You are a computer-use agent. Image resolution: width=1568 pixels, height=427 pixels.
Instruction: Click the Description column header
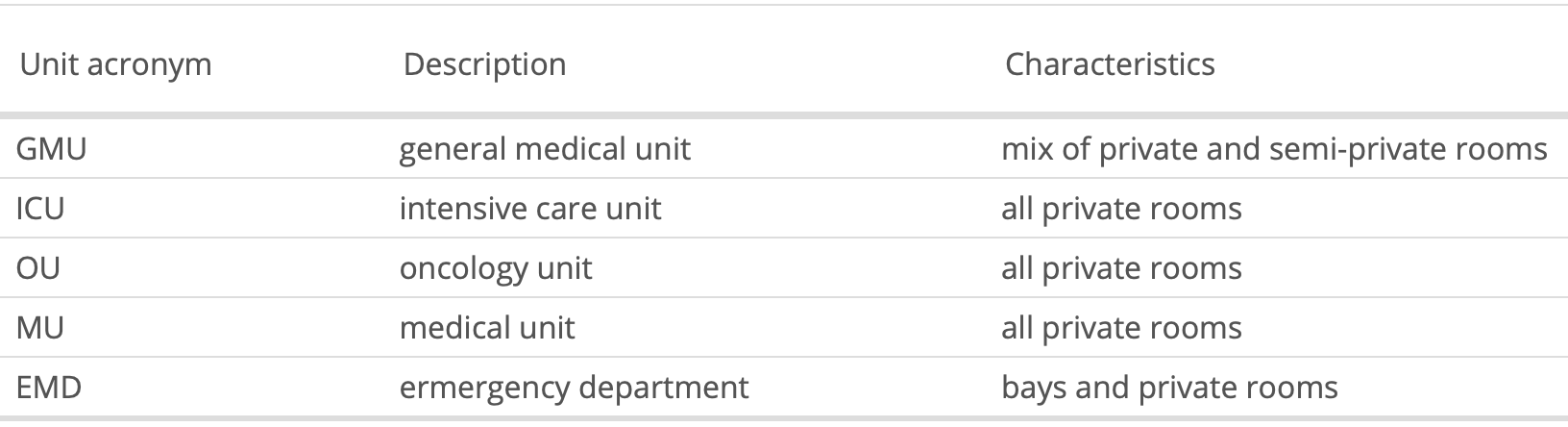(x=484, y=64)
